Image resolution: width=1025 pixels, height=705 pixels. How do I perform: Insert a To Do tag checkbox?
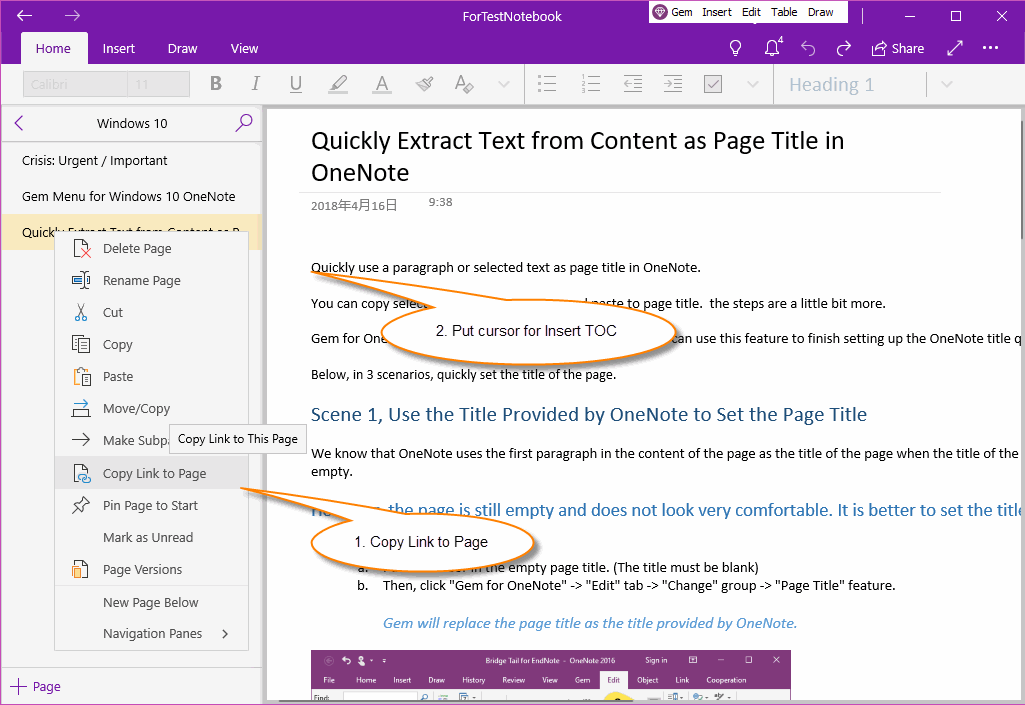(x=713, y=84)
